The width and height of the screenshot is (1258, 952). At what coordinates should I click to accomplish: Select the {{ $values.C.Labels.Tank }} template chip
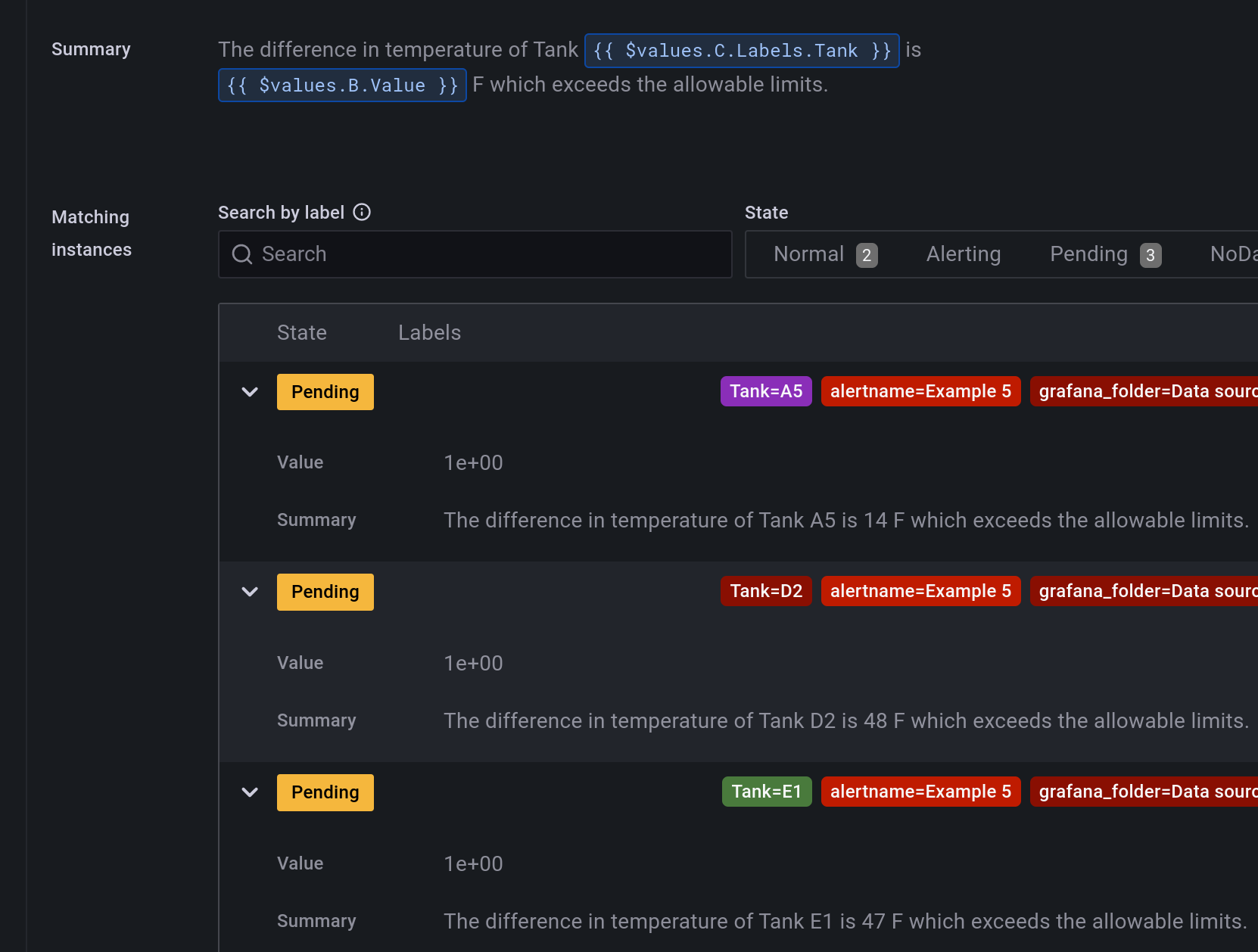click(x=741, y=50)
